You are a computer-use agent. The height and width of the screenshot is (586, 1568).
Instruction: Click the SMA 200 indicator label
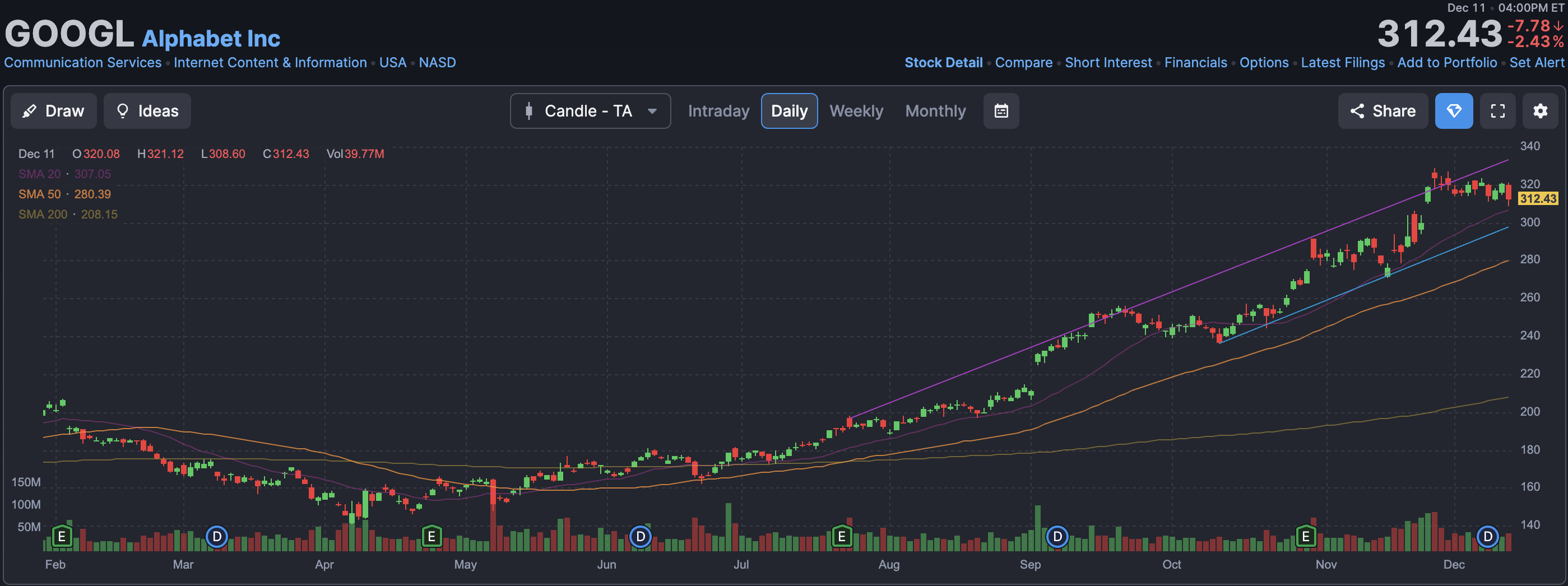click(43, 214)
